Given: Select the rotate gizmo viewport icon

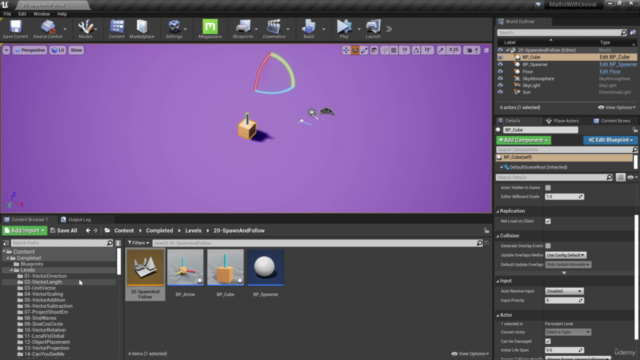Looking at the screenshot, I should [355, 50].
